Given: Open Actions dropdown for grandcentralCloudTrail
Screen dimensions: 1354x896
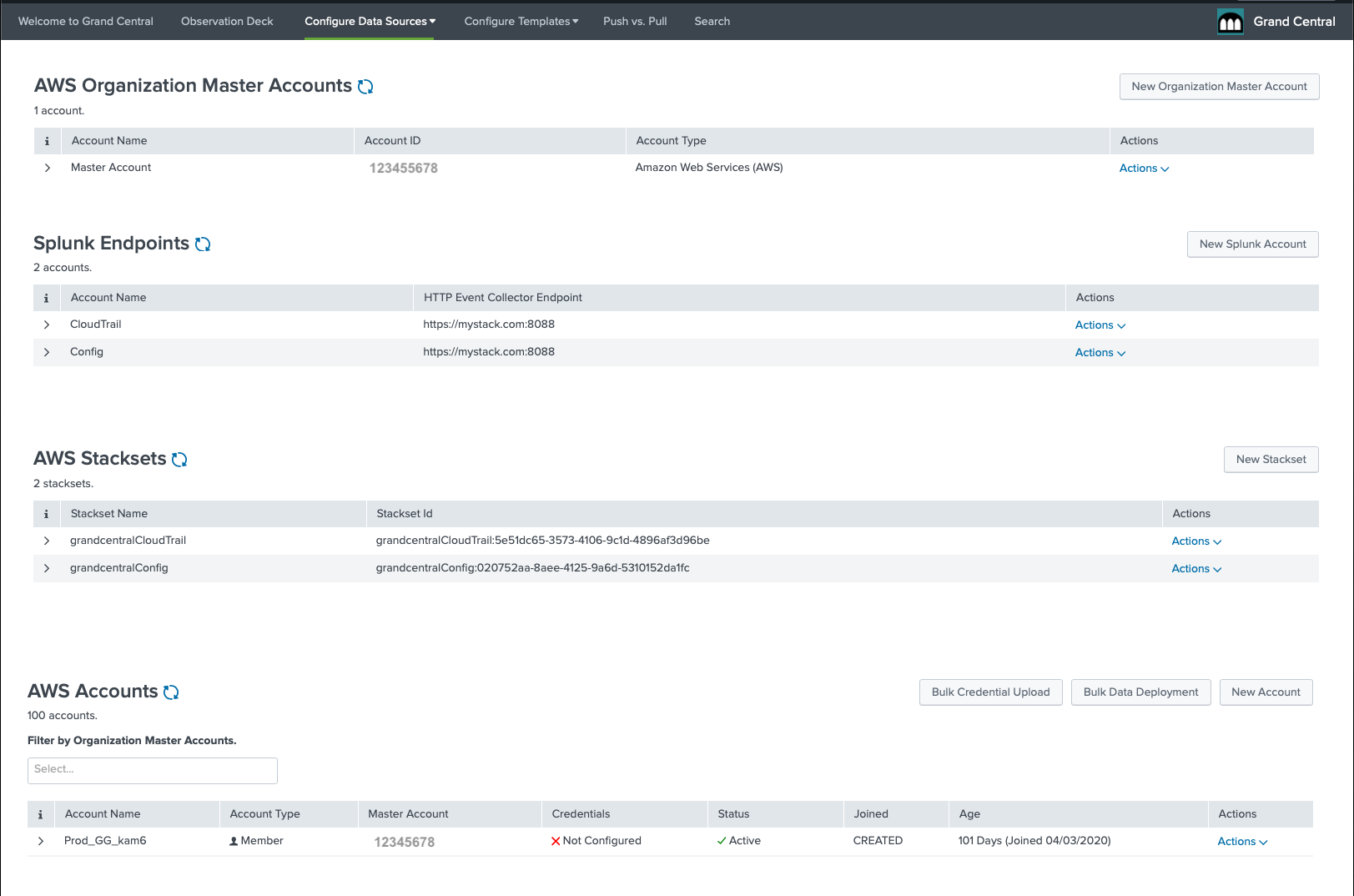Looking at the screenshot, I should pos(1196,541).
